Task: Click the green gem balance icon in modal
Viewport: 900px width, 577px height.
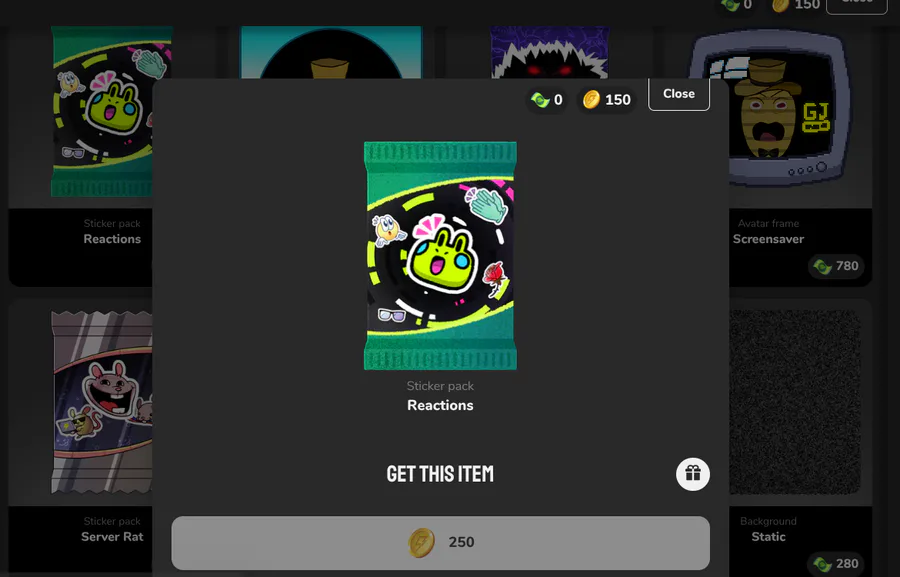Action: click(x=540, y=100)
